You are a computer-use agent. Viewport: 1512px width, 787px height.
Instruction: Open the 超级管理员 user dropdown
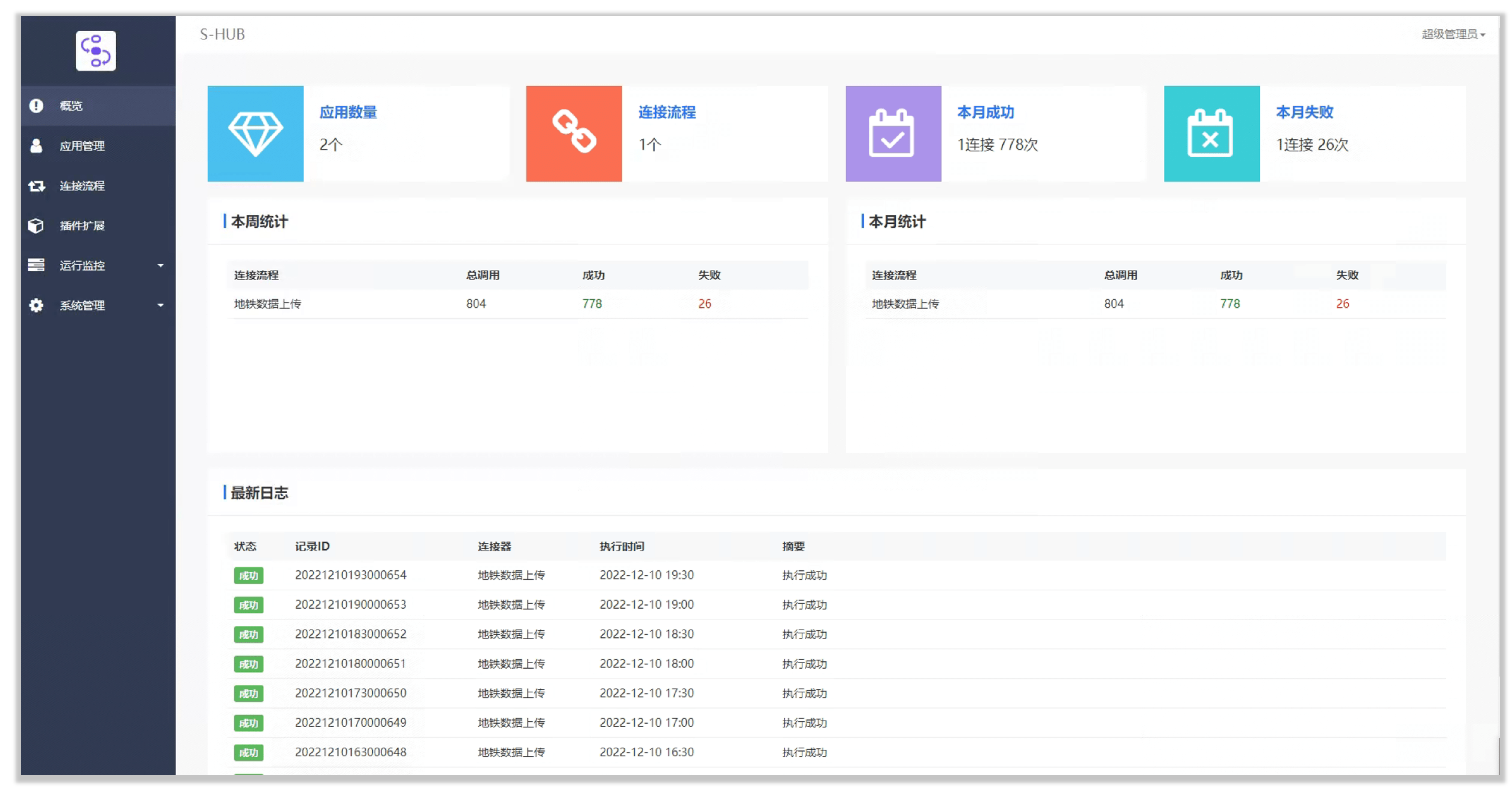click(1453, 34)
